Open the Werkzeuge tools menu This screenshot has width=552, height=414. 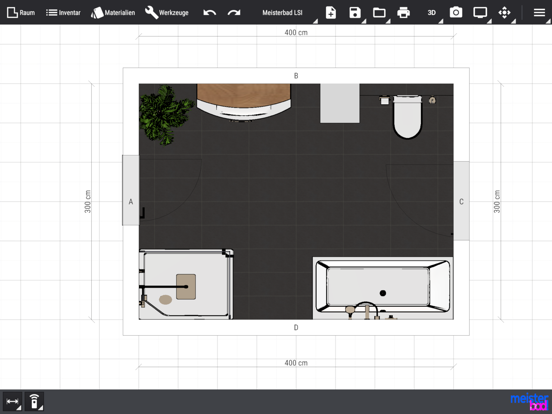point(167,13)
